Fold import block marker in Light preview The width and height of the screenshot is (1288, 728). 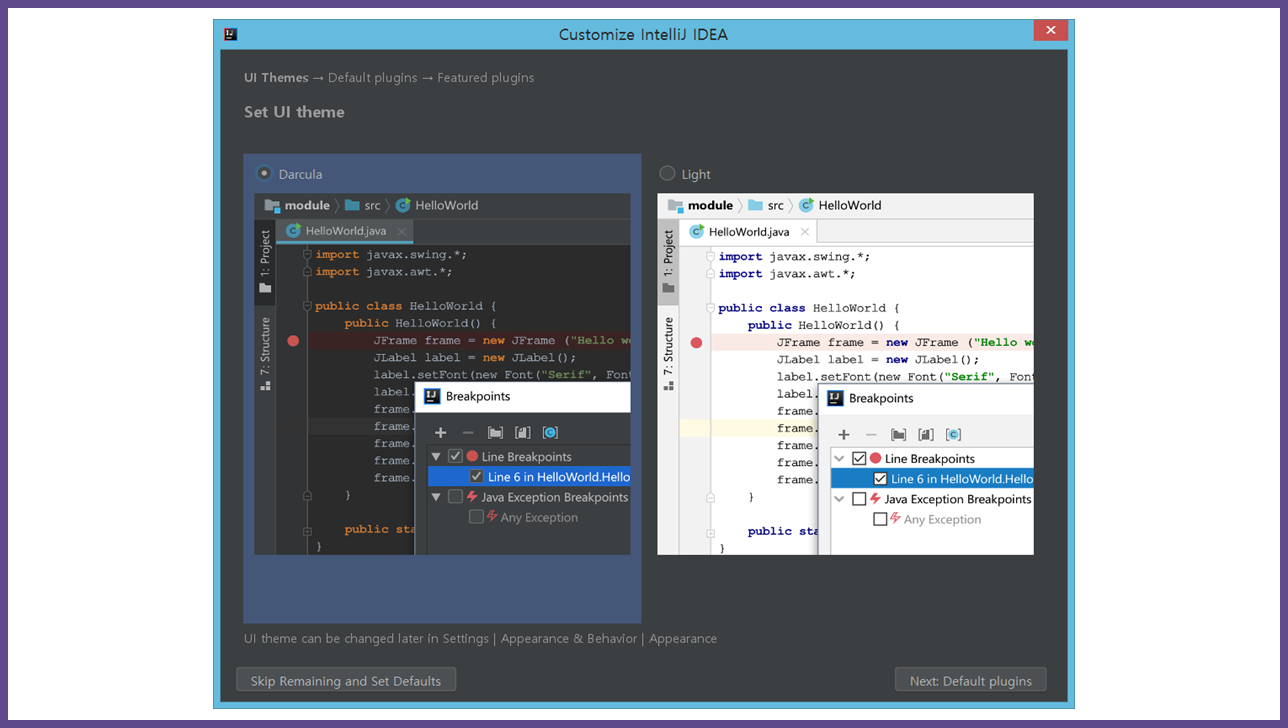click(711, 256)
